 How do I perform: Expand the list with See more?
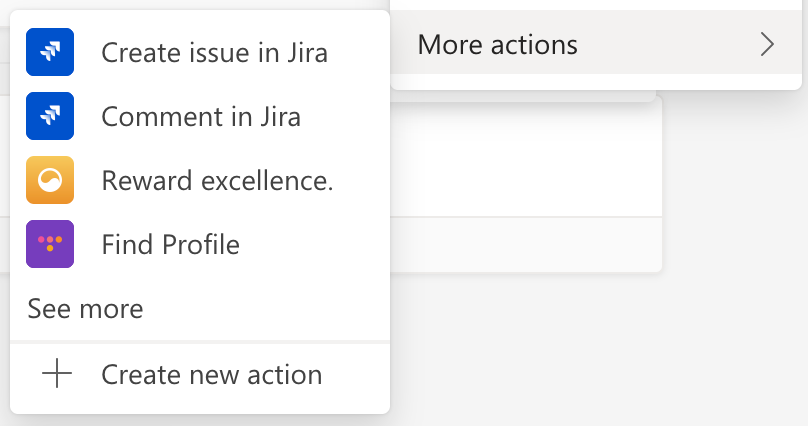86,309
